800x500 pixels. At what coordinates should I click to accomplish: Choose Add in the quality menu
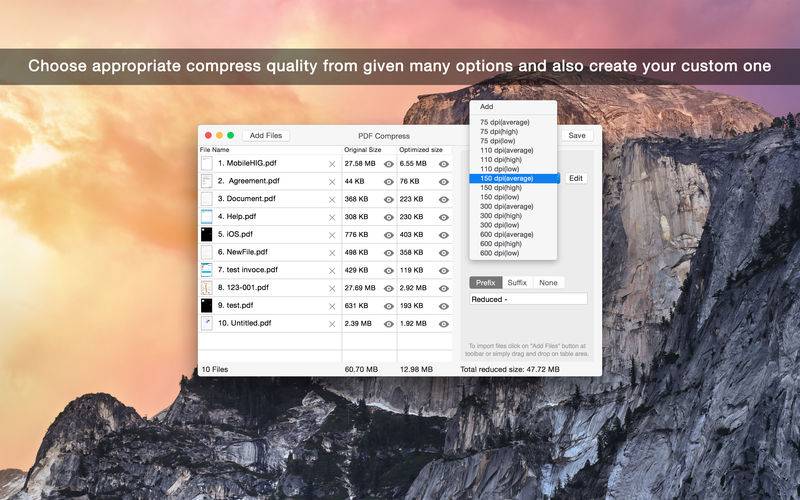tap(513, 107)
